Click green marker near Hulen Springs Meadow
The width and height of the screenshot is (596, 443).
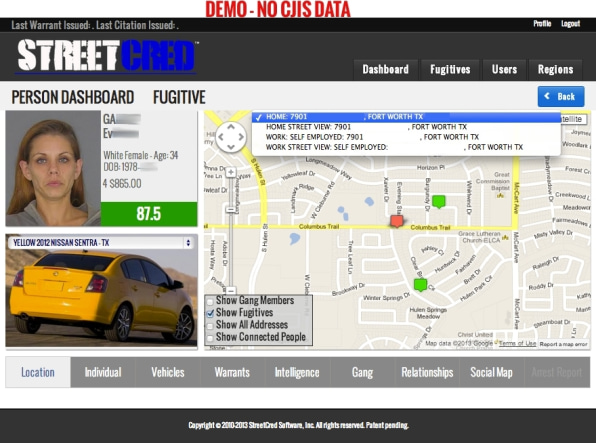(420, 284)
